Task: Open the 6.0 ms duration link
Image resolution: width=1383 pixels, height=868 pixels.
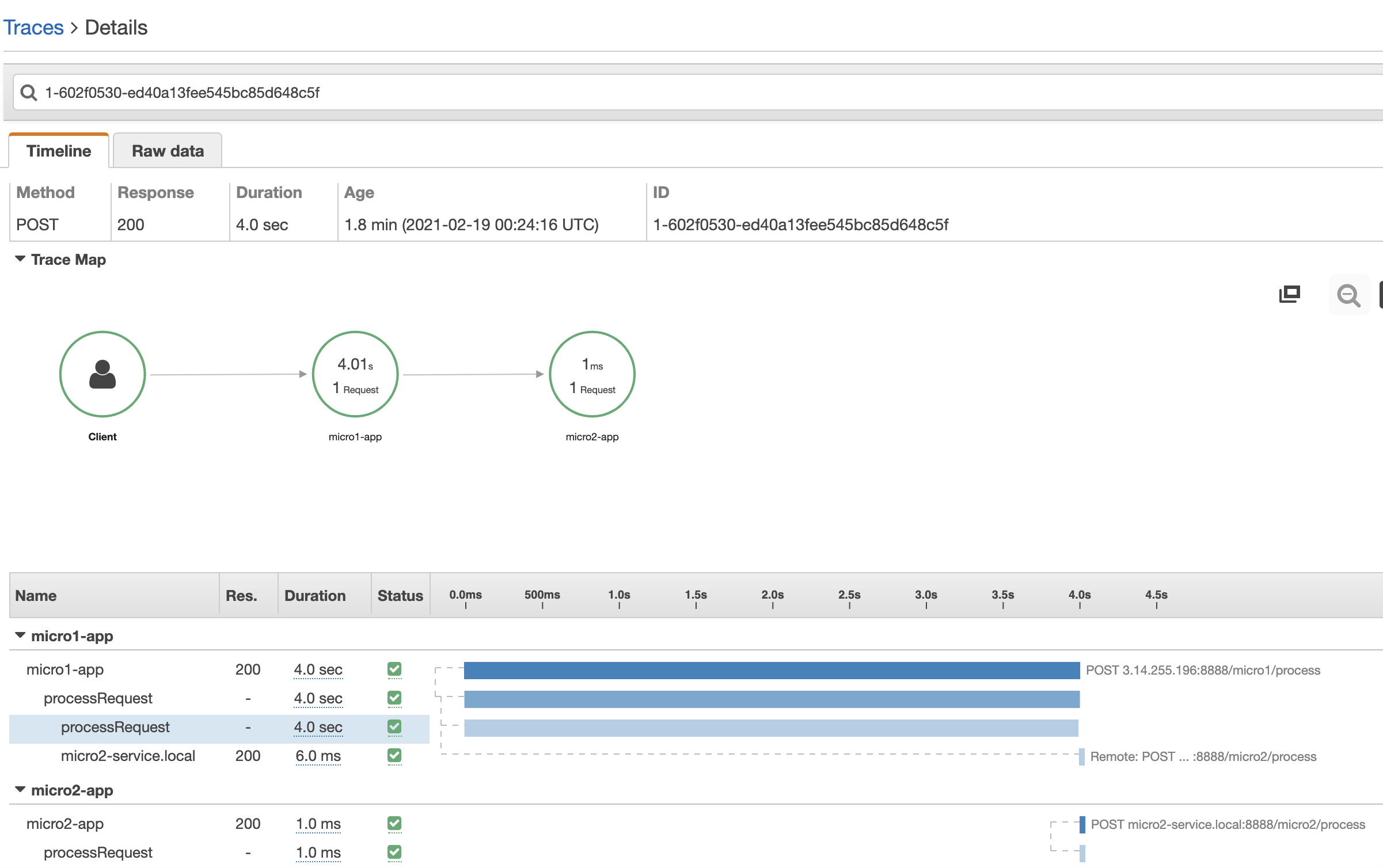Action: click(318, 756)
